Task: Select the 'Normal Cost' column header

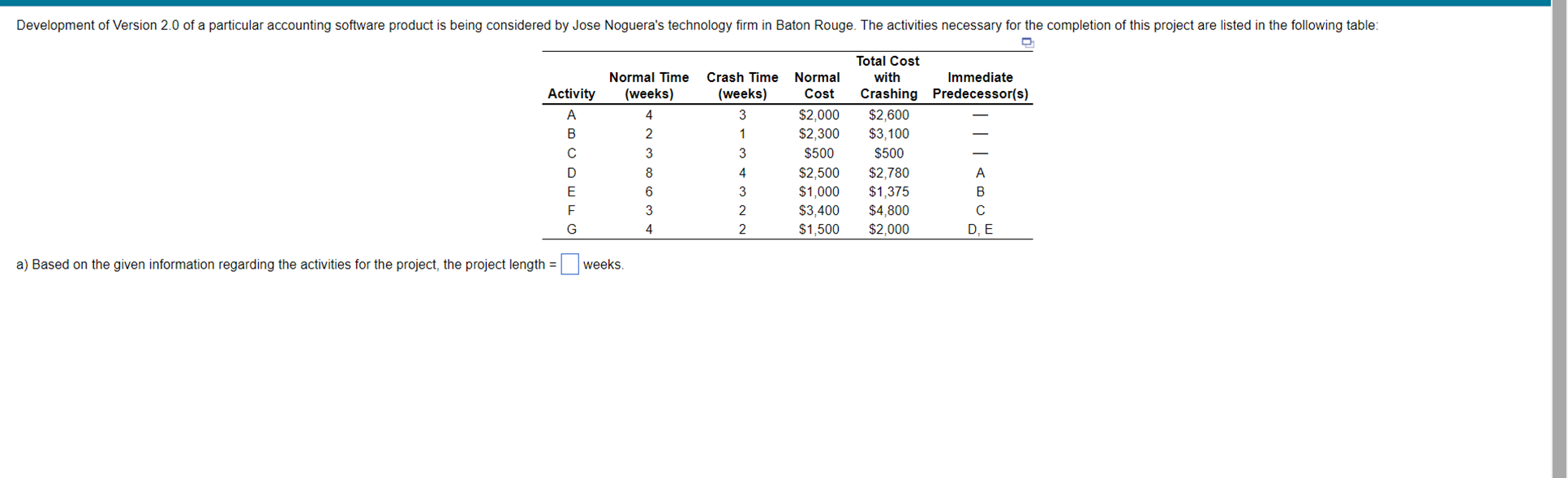Action: (818, 85)
